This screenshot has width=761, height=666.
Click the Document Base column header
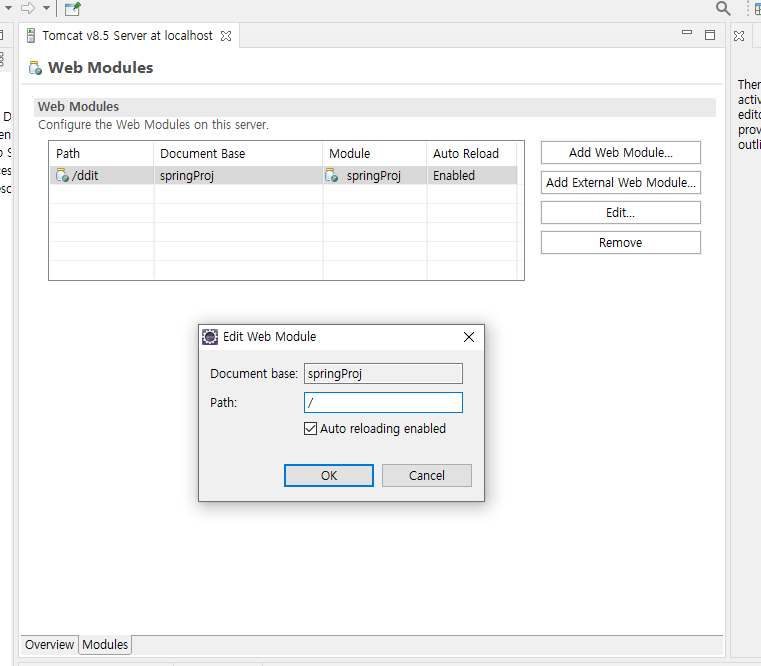238,153
